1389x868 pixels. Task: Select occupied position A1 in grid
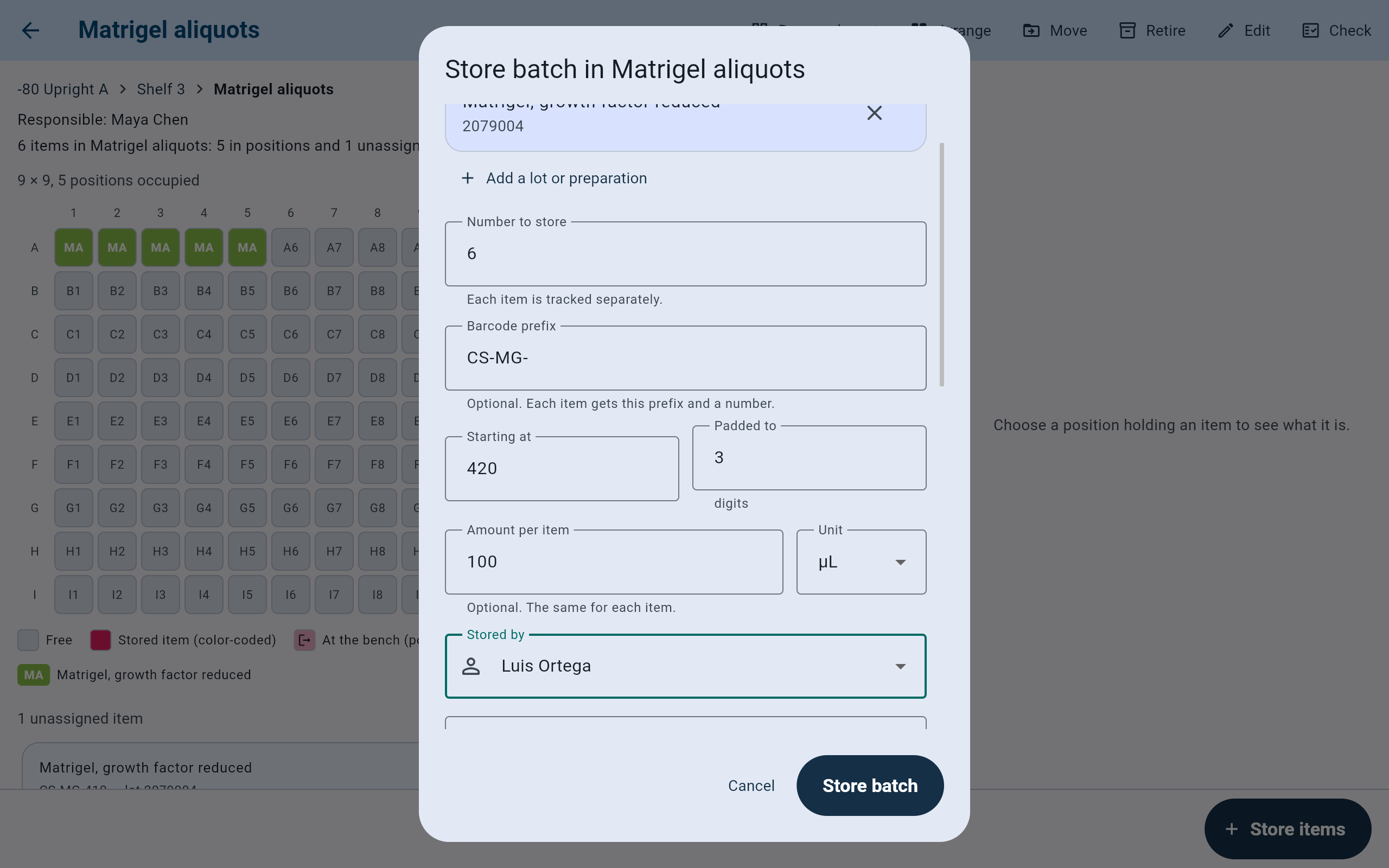(73, 247)
